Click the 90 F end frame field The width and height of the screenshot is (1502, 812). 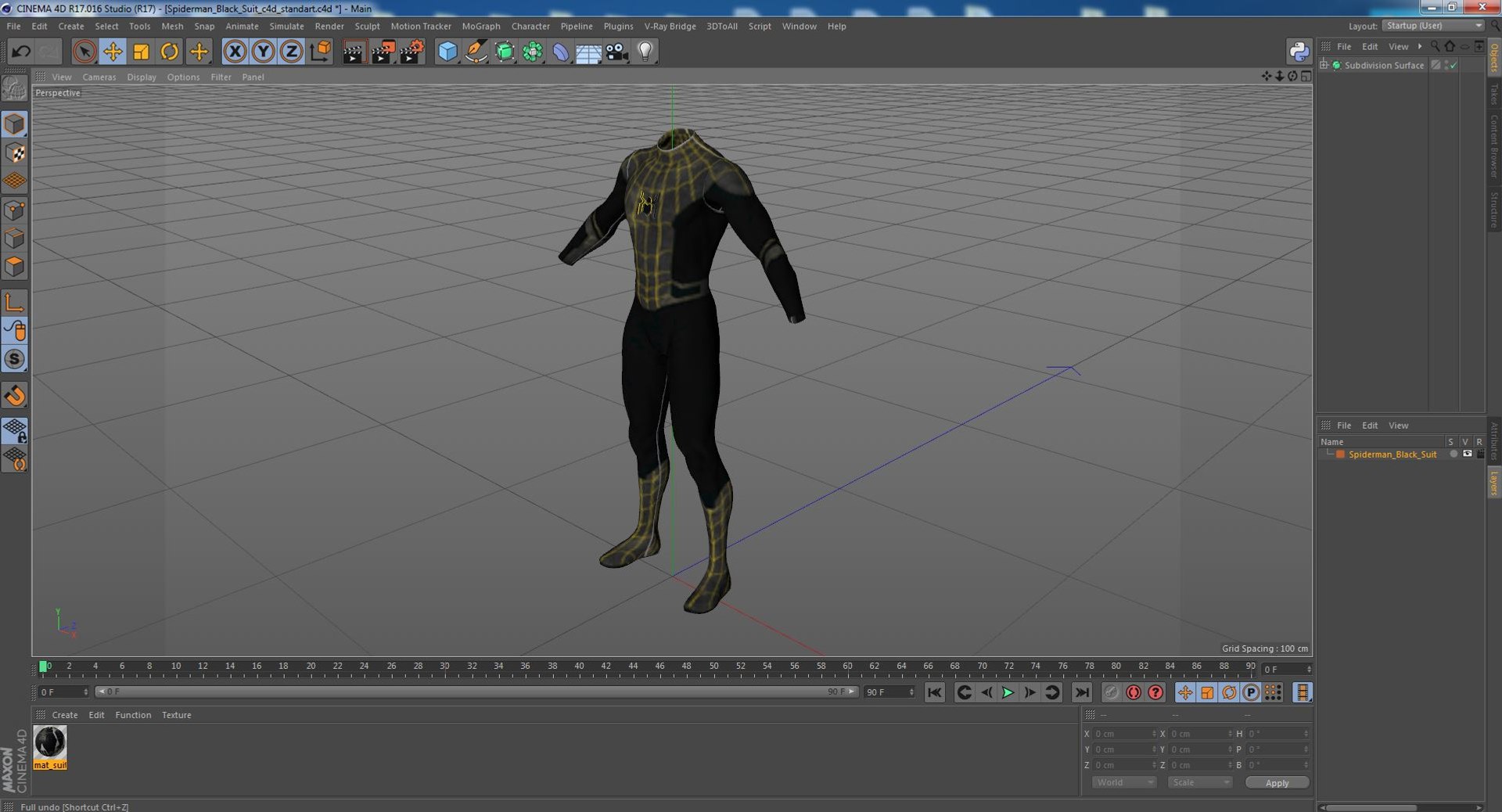click(889, 692)
